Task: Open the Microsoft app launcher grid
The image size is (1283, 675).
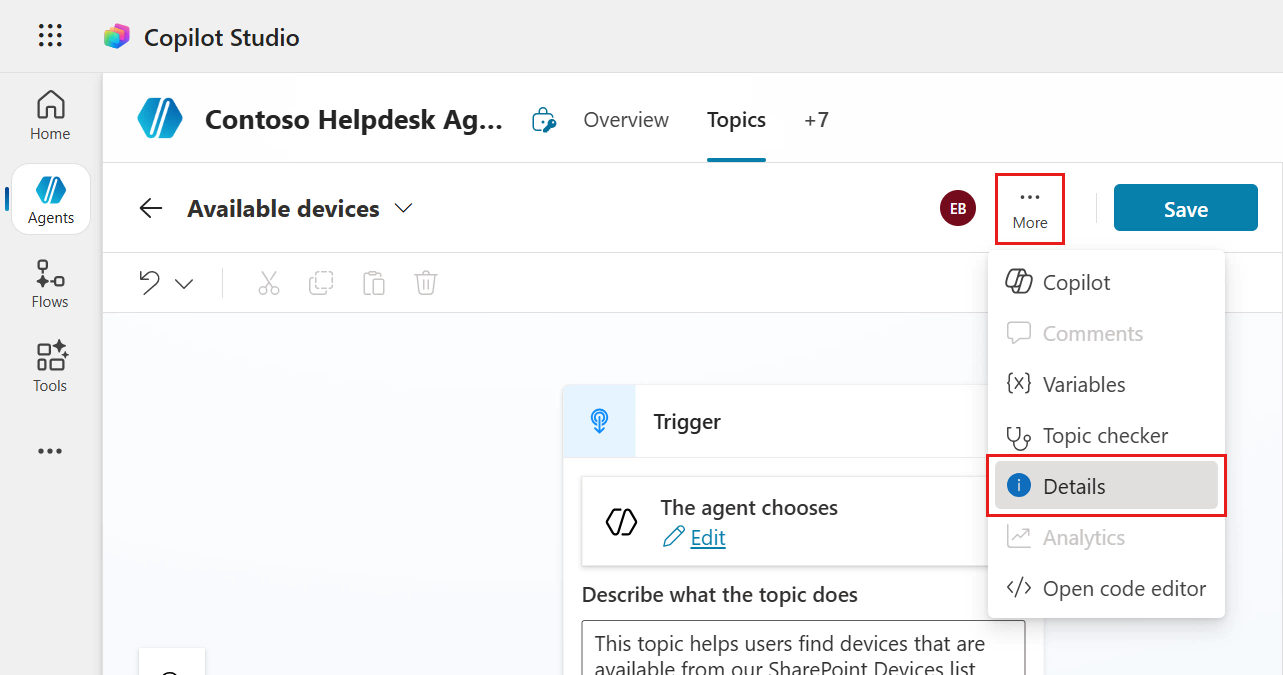Action: 49,35
